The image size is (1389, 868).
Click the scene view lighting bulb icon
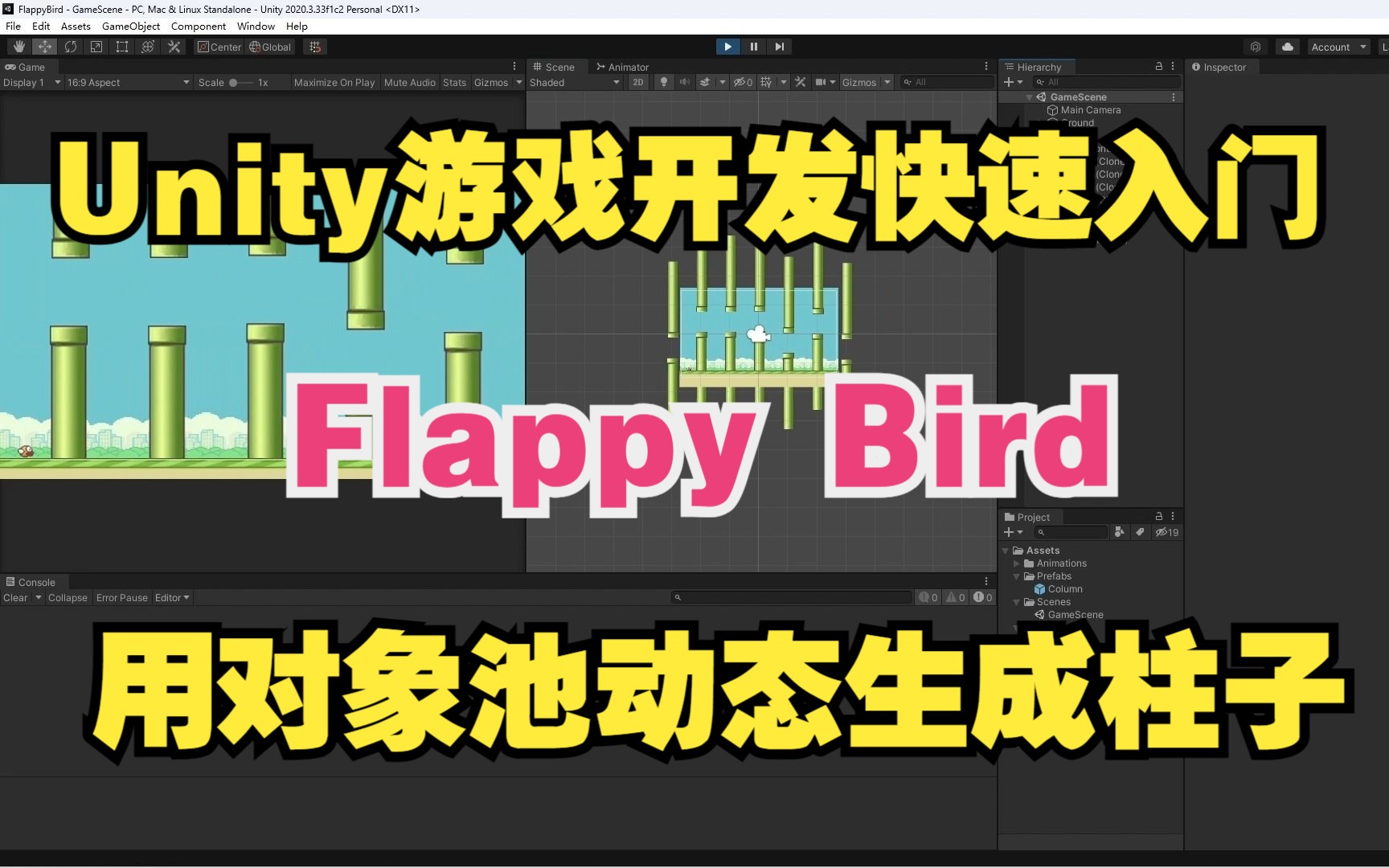point(663,81)
